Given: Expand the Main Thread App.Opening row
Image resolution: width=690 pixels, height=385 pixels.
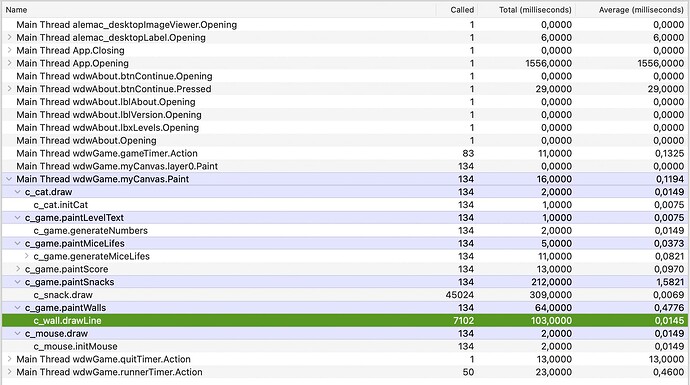Looking at the screenshot, I should [9, 63].
